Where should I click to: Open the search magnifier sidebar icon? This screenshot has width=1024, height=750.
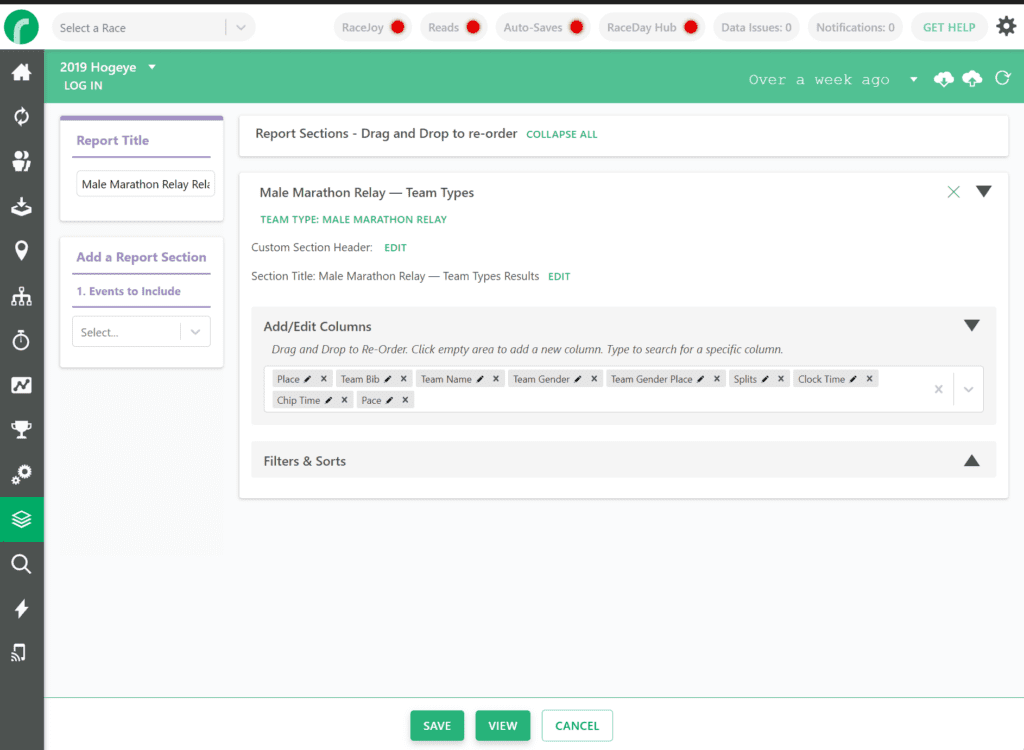tap(22, 564)
